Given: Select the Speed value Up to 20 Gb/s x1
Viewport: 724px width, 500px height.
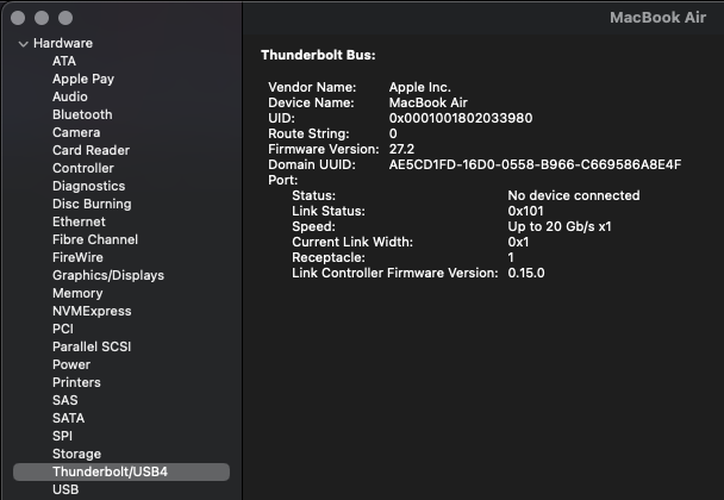Looking at the screenshot, I should click(559, 227).
